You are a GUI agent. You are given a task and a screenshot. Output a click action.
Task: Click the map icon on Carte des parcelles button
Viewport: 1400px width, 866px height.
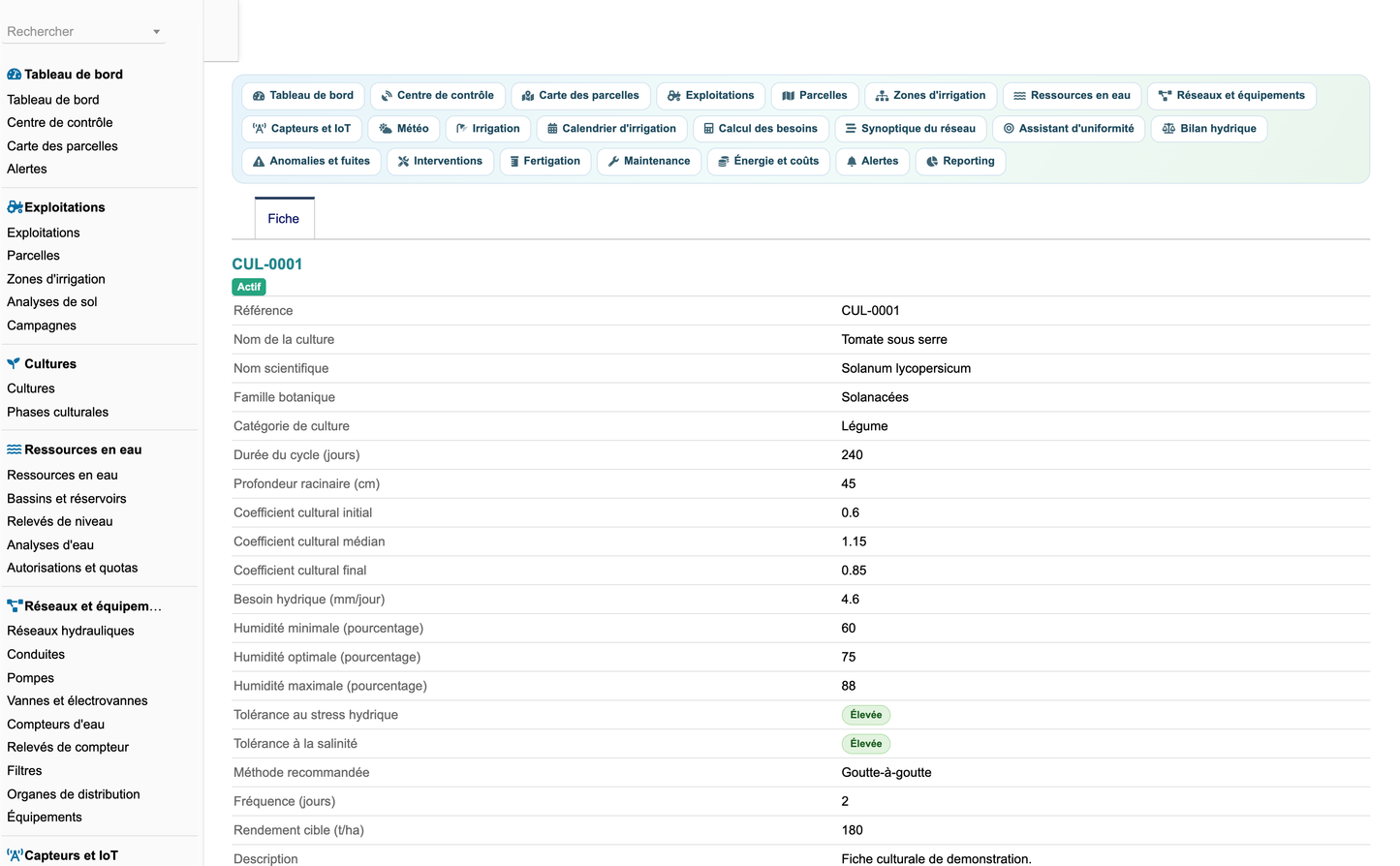click(528, 96)
